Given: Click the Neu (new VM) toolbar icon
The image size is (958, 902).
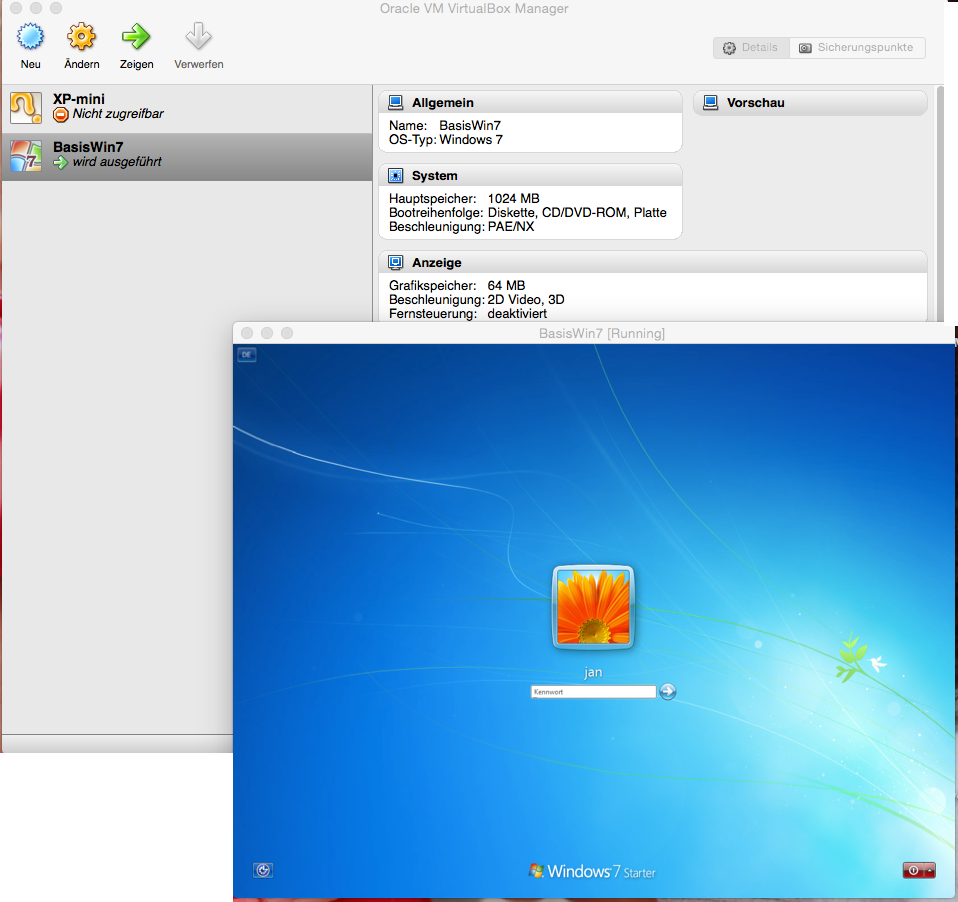Looking at the screenshot, I should (x=31, y=37).
